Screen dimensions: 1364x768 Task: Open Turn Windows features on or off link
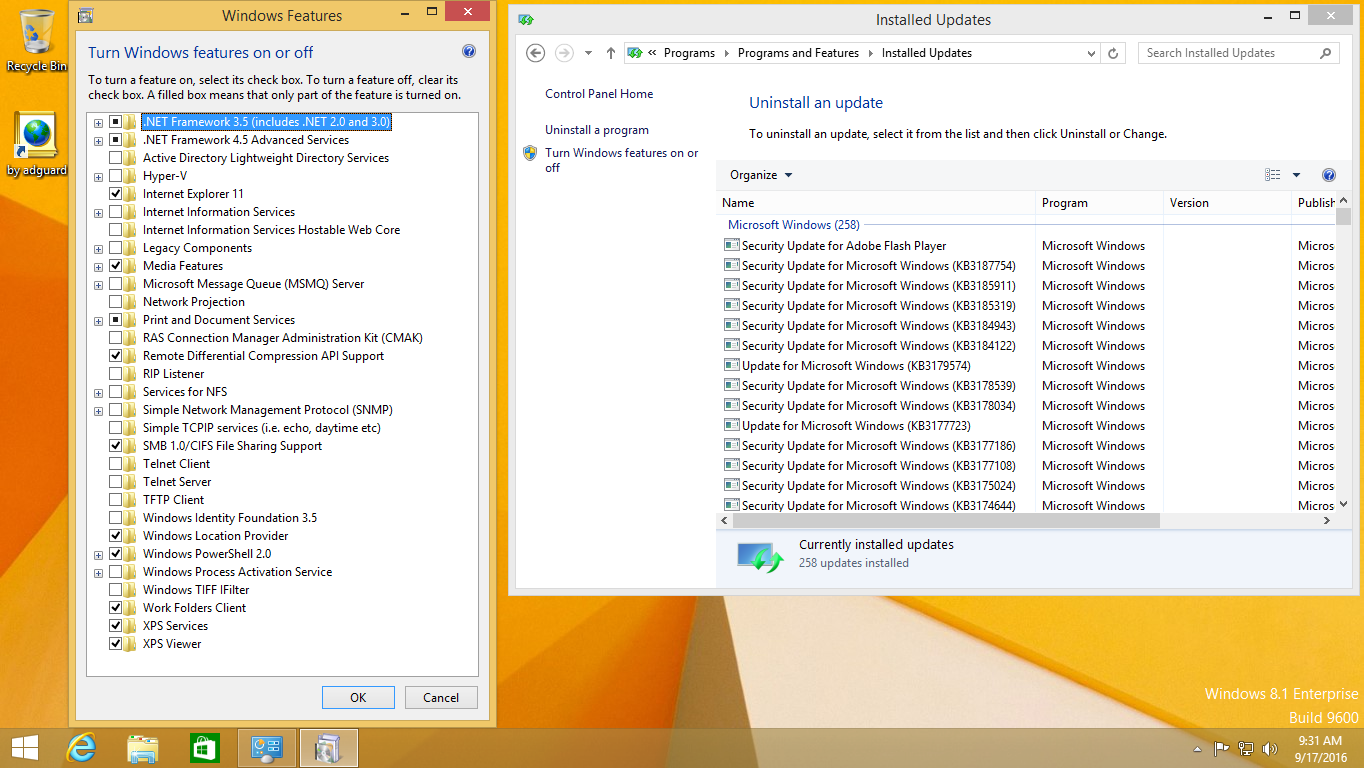tap(622, 160)
